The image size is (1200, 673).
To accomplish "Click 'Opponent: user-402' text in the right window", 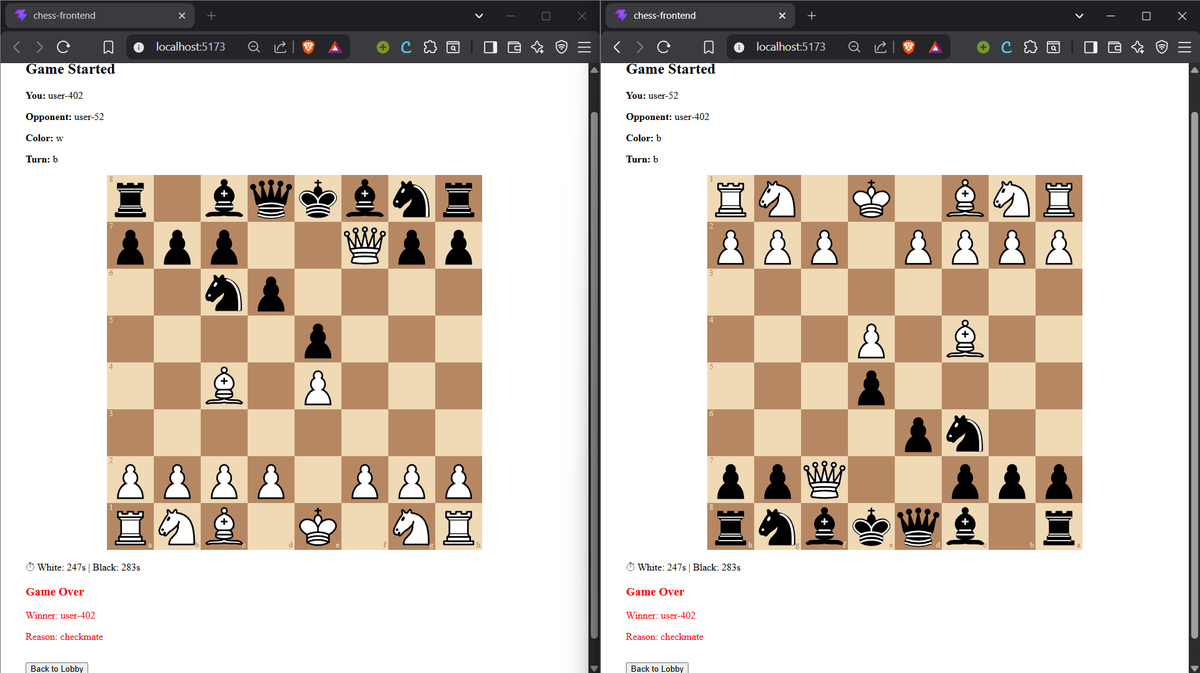I will (x=668, y=117).
